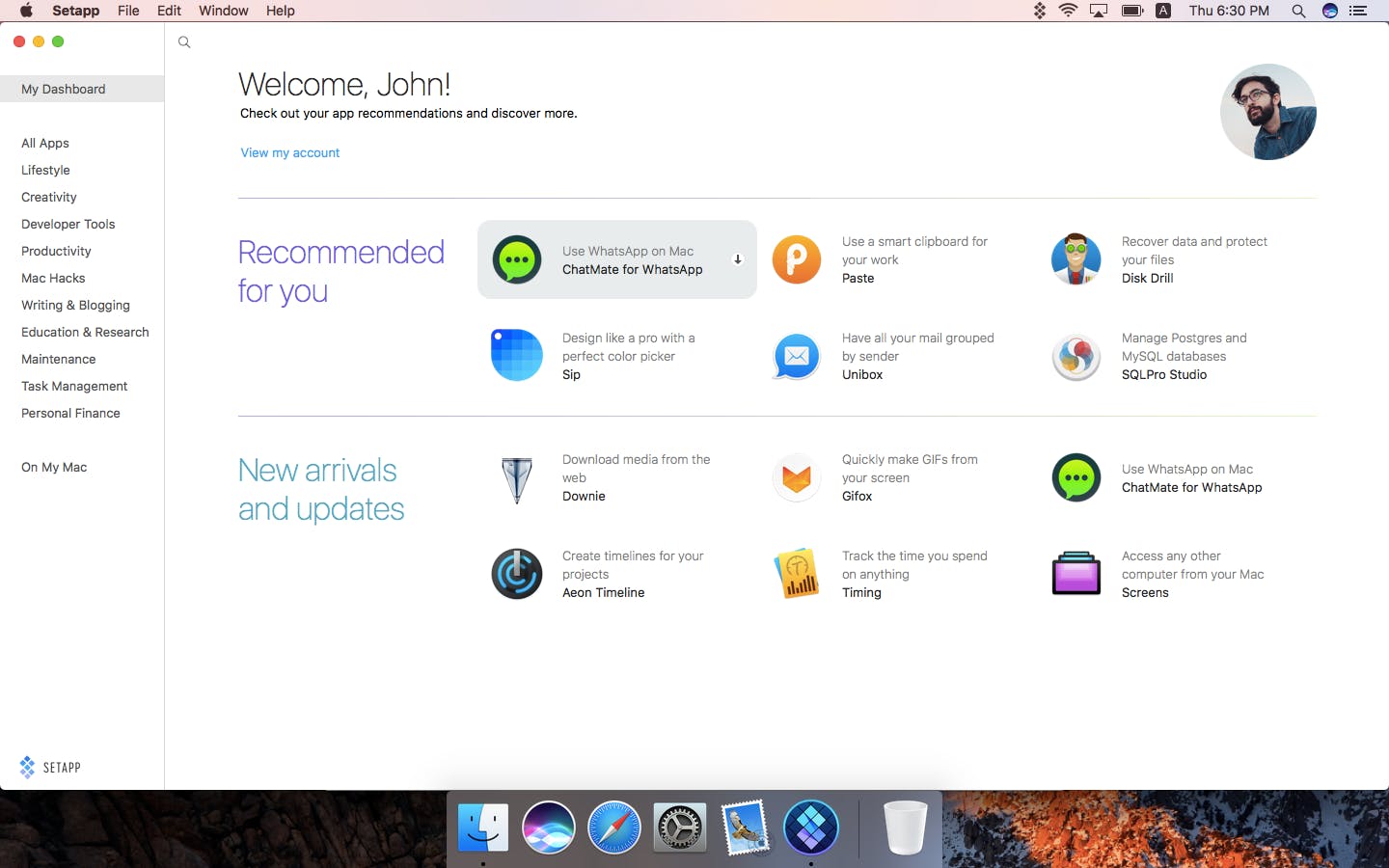Open the Timing app icon
The width and height of the screenshot is (1389, 868).
(797, 574)
